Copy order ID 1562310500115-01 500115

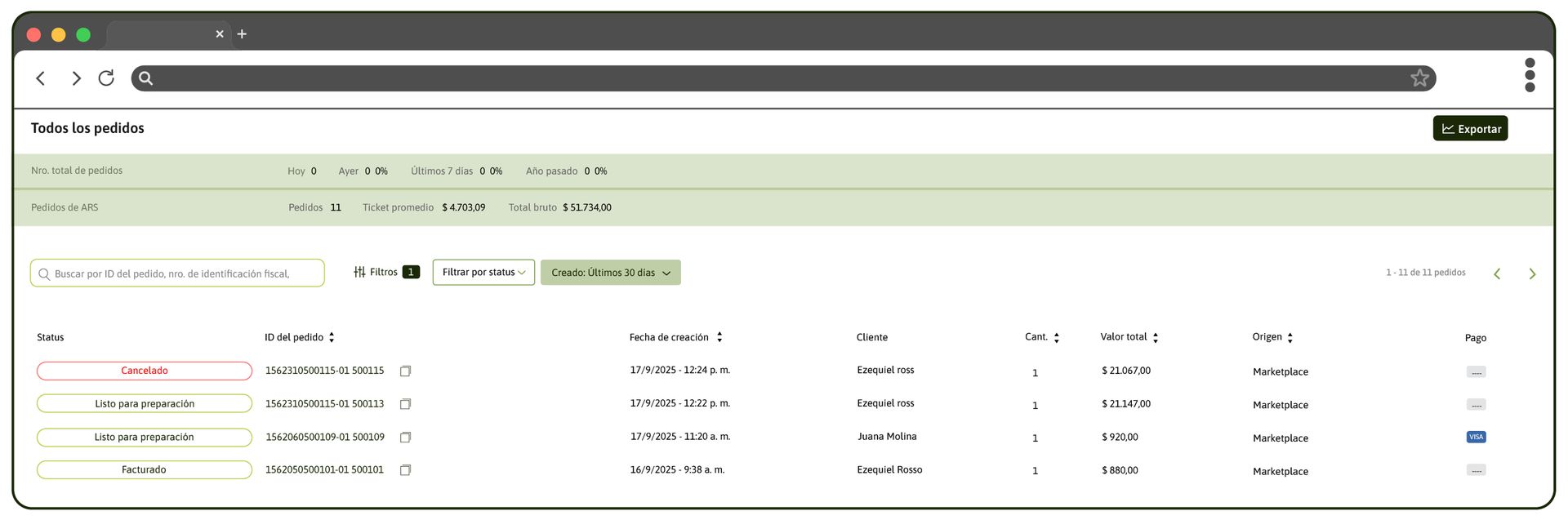[405, 371]
